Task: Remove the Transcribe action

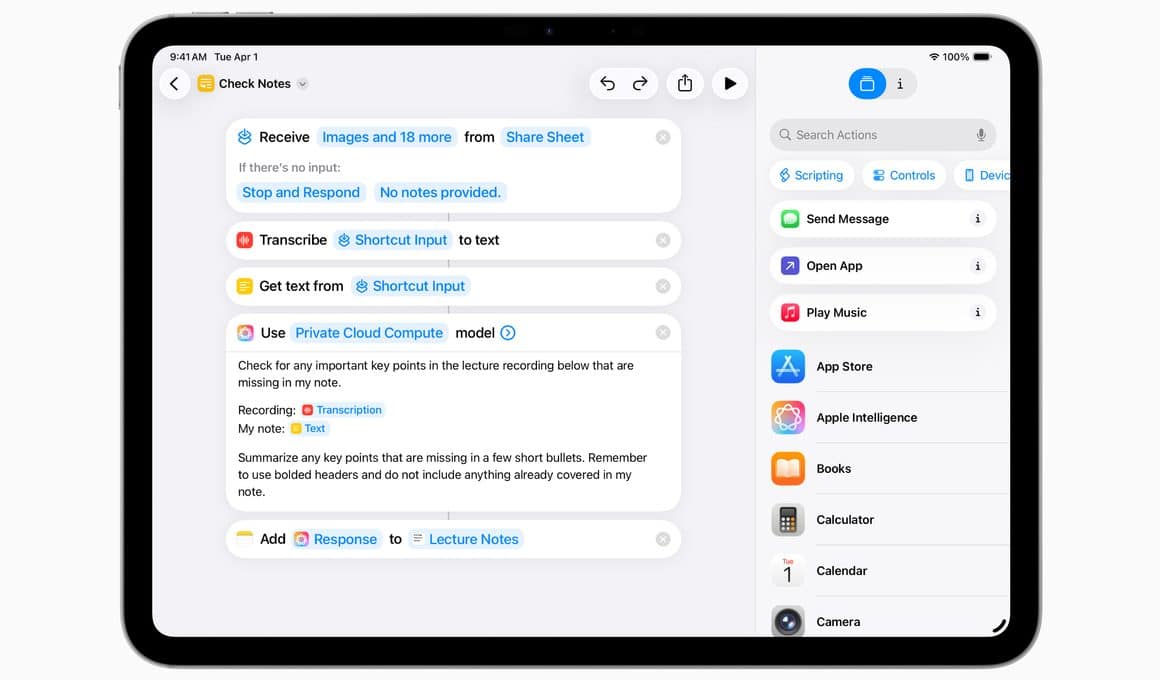Action: click(663, 240)
